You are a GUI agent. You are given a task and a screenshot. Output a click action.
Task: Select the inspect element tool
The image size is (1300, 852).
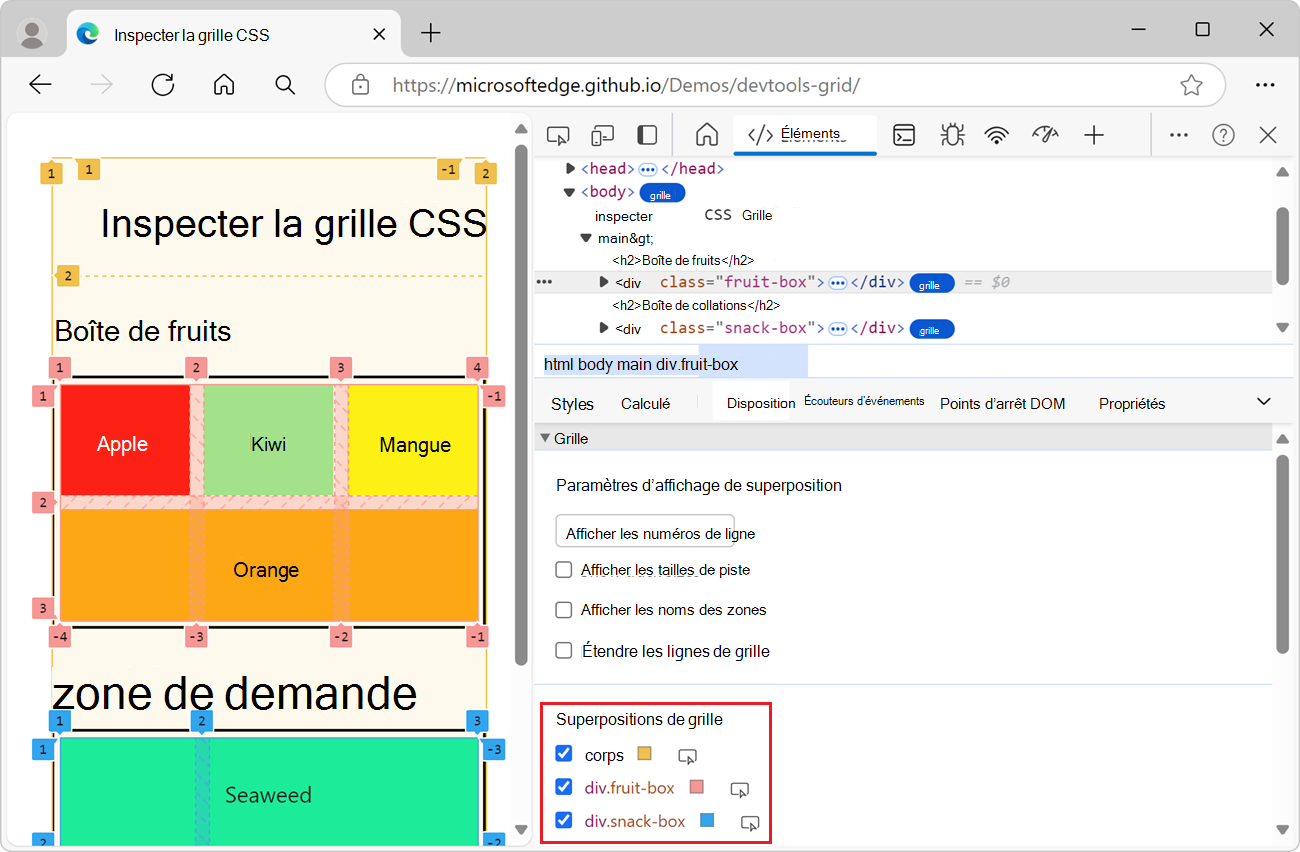[x=557, y=134]
